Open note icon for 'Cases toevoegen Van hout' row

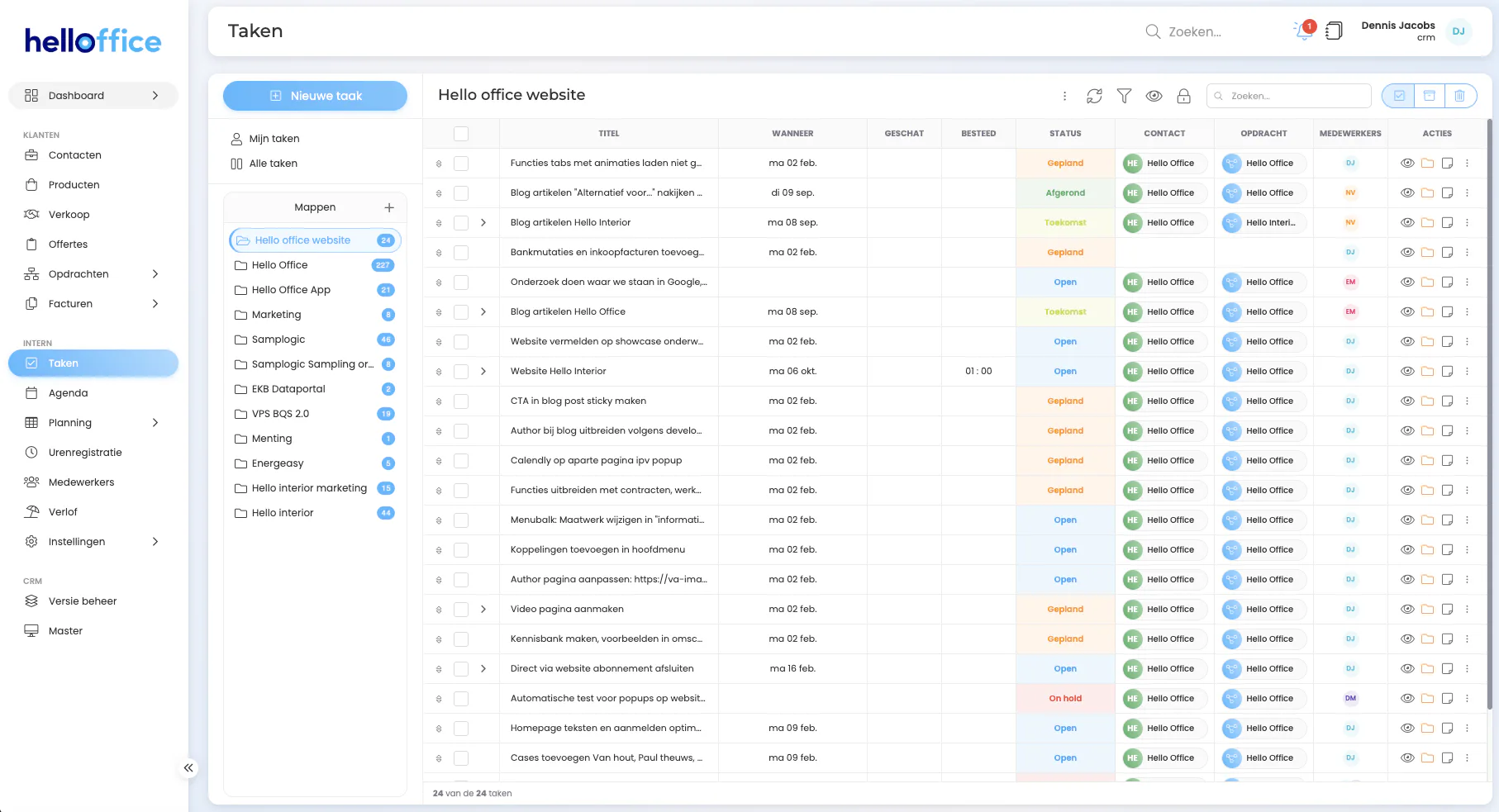tap(1447, 757)
